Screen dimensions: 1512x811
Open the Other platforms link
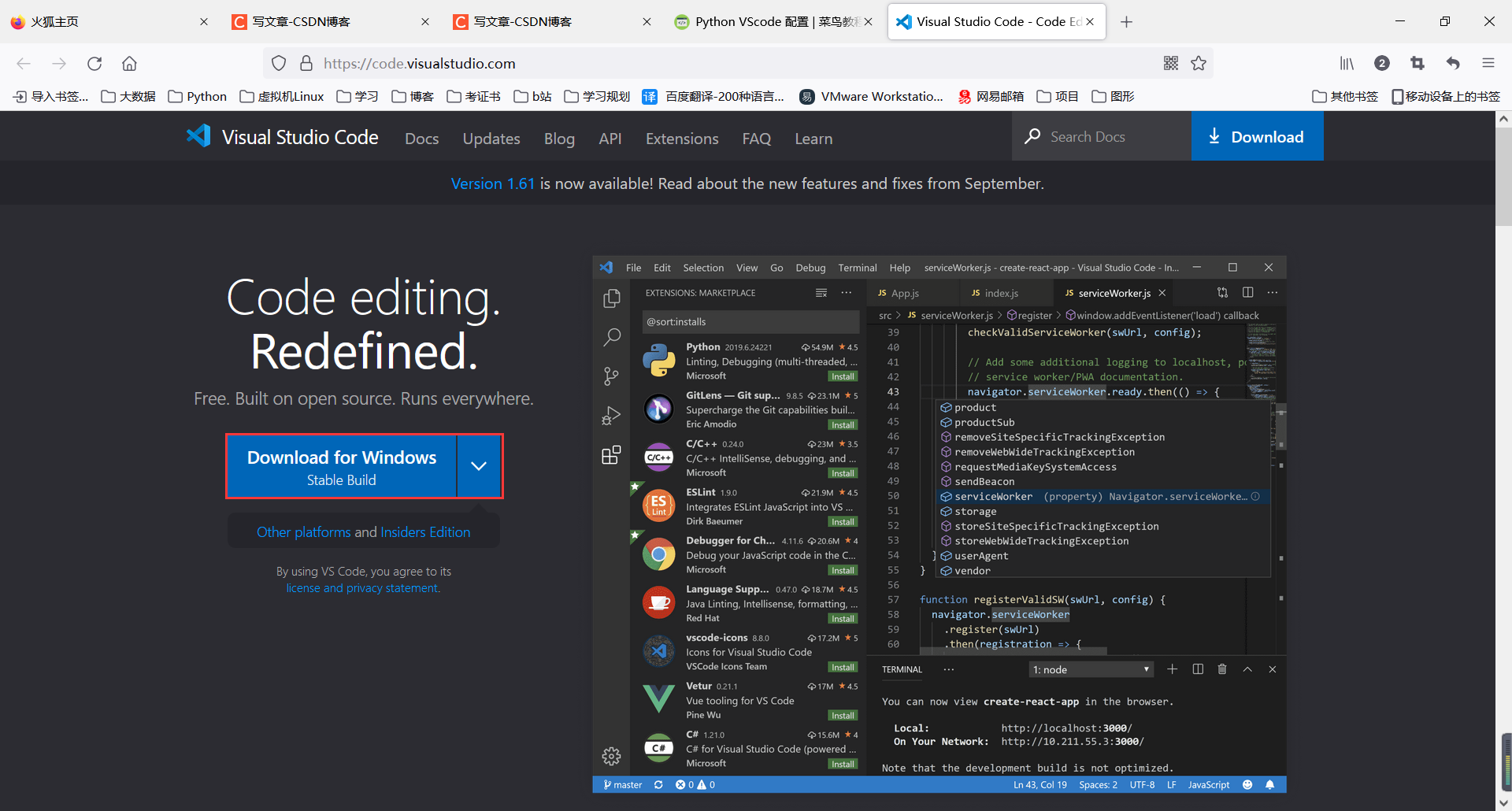point(303,532)
